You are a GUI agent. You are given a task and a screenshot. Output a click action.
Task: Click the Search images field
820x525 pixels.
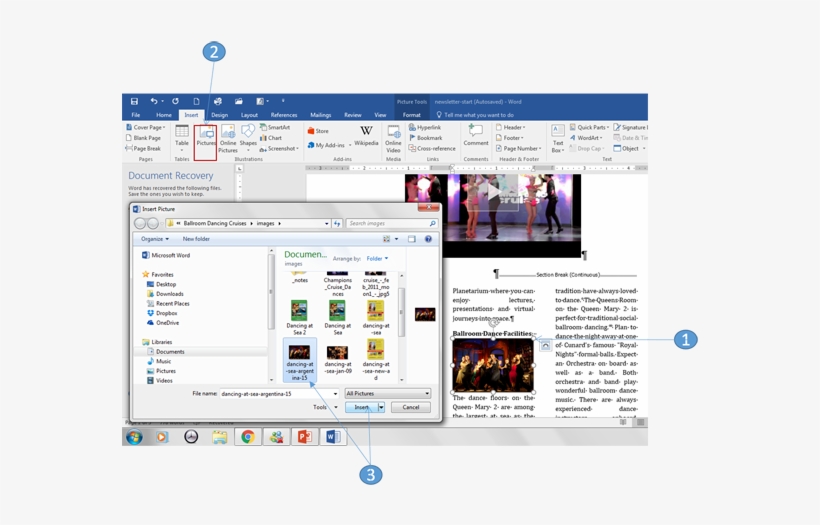392,223
